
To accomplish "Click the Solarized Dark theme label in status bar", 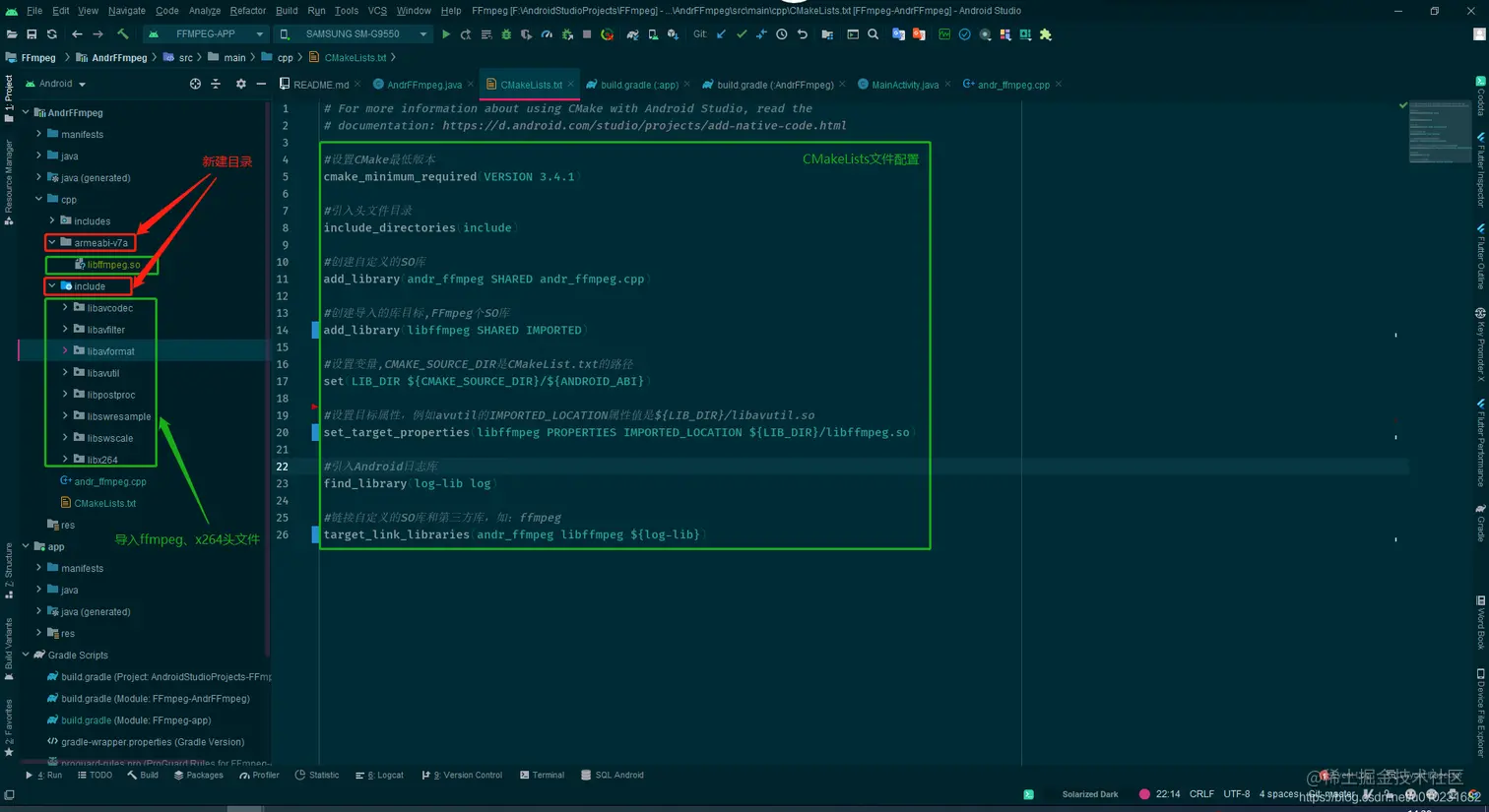I will tap(1090, 794).
